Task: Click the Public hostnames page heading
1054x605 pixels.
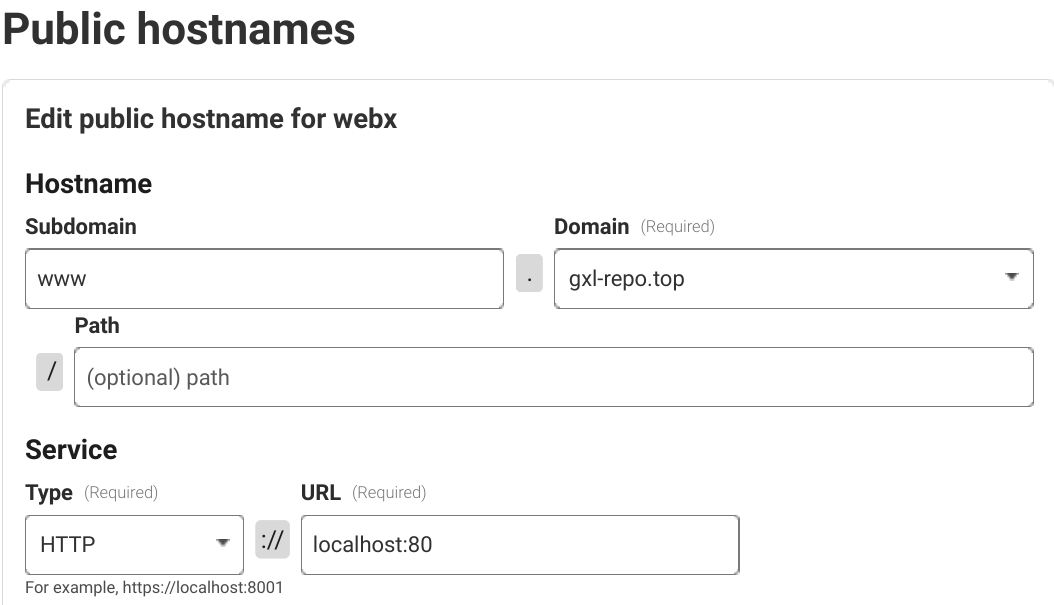Action: (179, 29)
